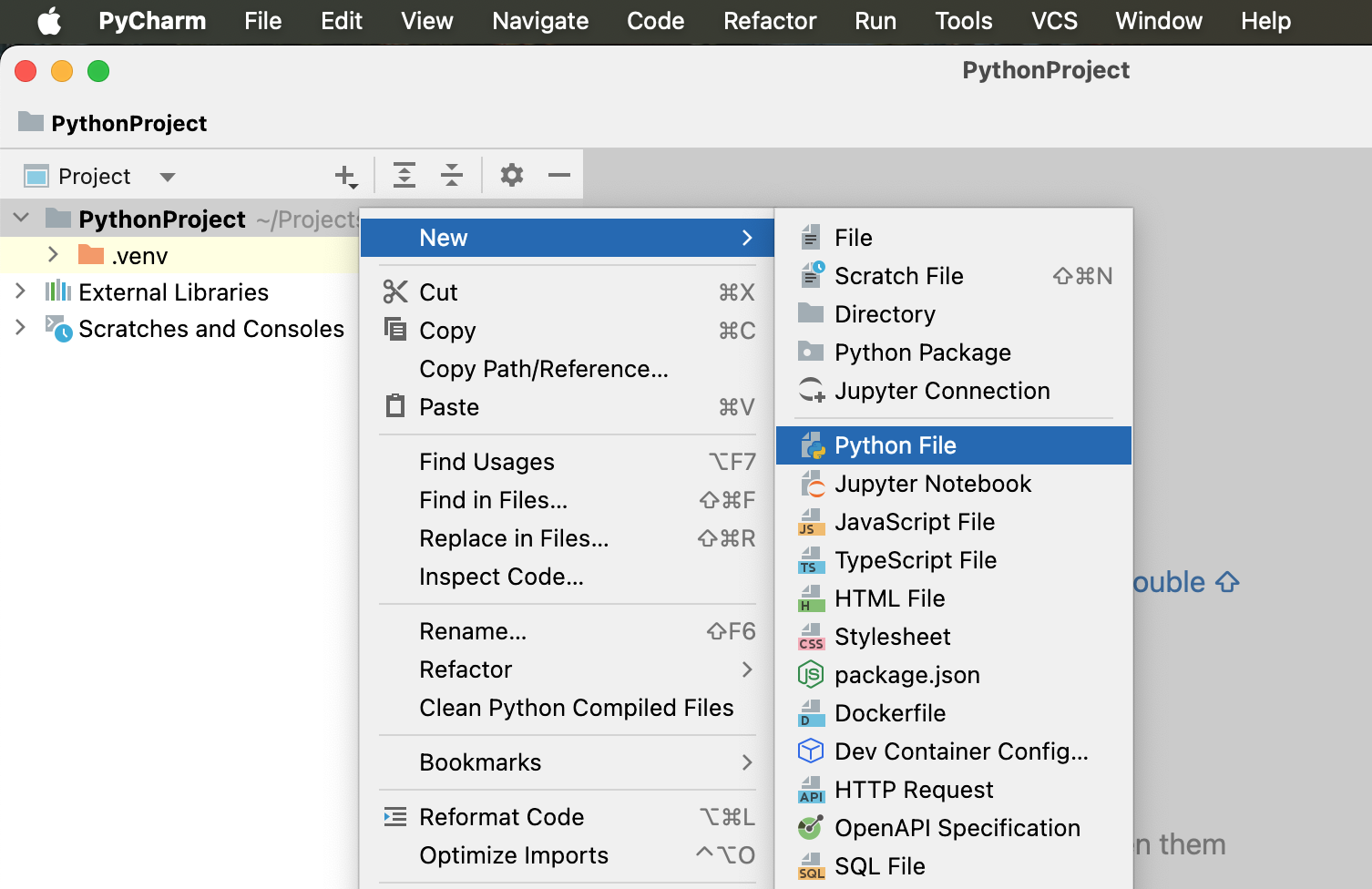Choose Optimize Imports entry
Image resolution: width=1372 pixels, height=889 pixels.
coord(567,855)
